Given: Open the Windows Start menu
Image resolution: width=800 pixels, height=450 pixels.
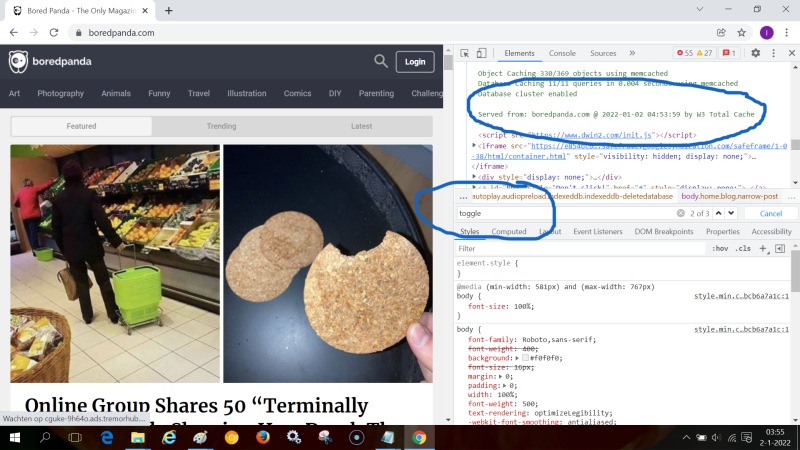Looking at the screenshot, I should (x=14, y=438).
